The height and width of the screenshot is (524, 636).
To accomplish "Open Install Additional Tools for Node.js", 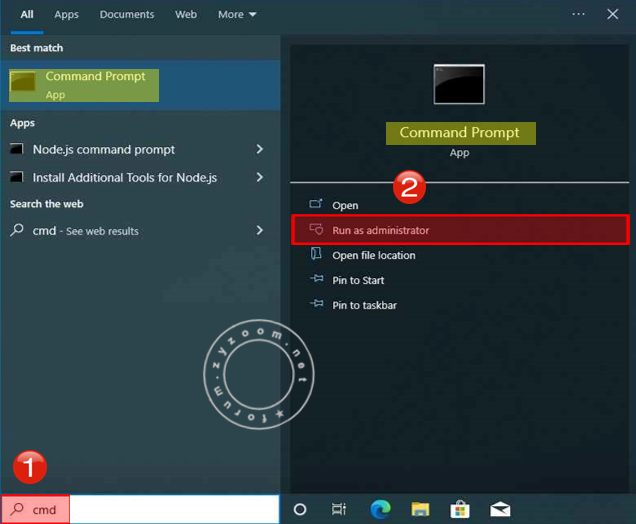I will click(x=125, y=178).
